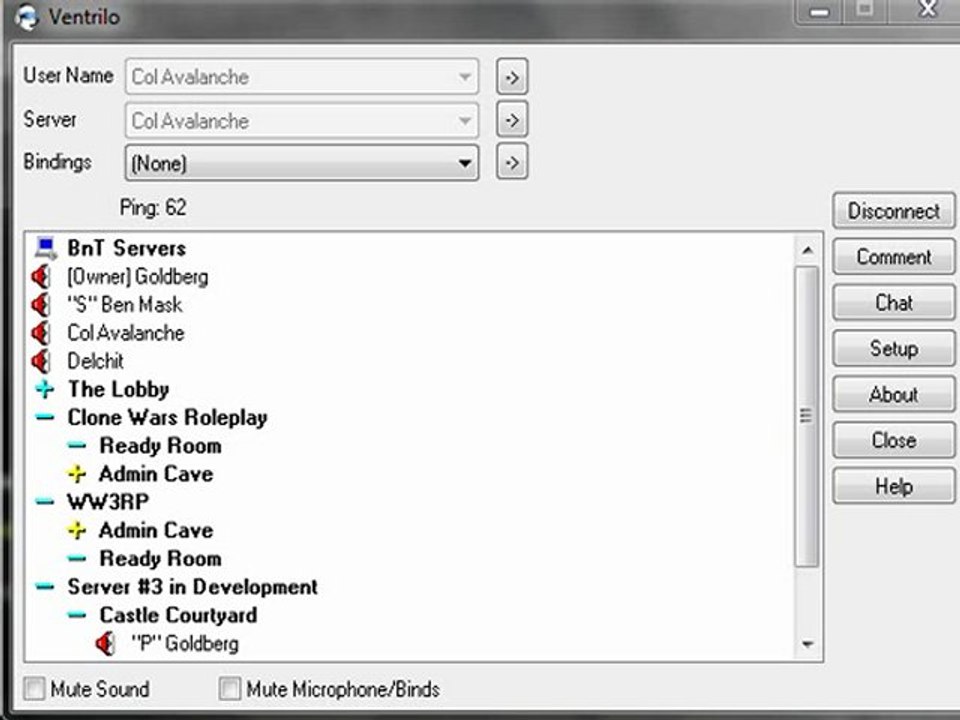
Task: Enable the Mute Sound checkbox
Action: point(34,688)
